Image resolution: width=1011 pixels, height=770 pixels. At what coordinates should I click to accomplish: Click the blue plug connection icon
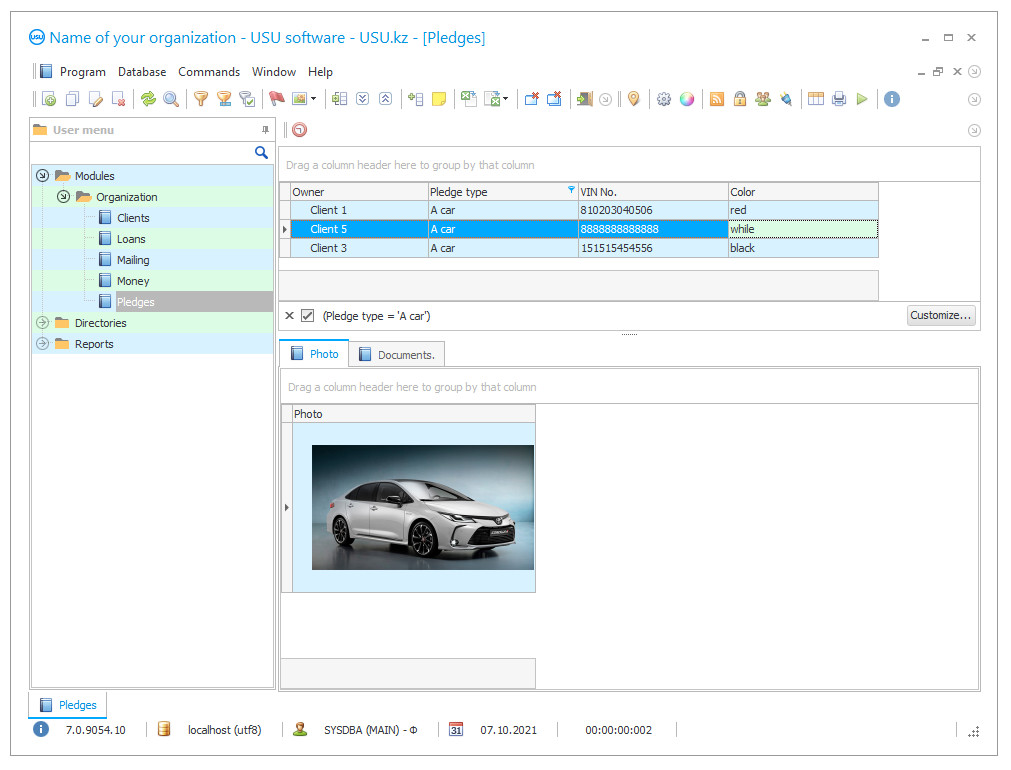pos(786,99)
